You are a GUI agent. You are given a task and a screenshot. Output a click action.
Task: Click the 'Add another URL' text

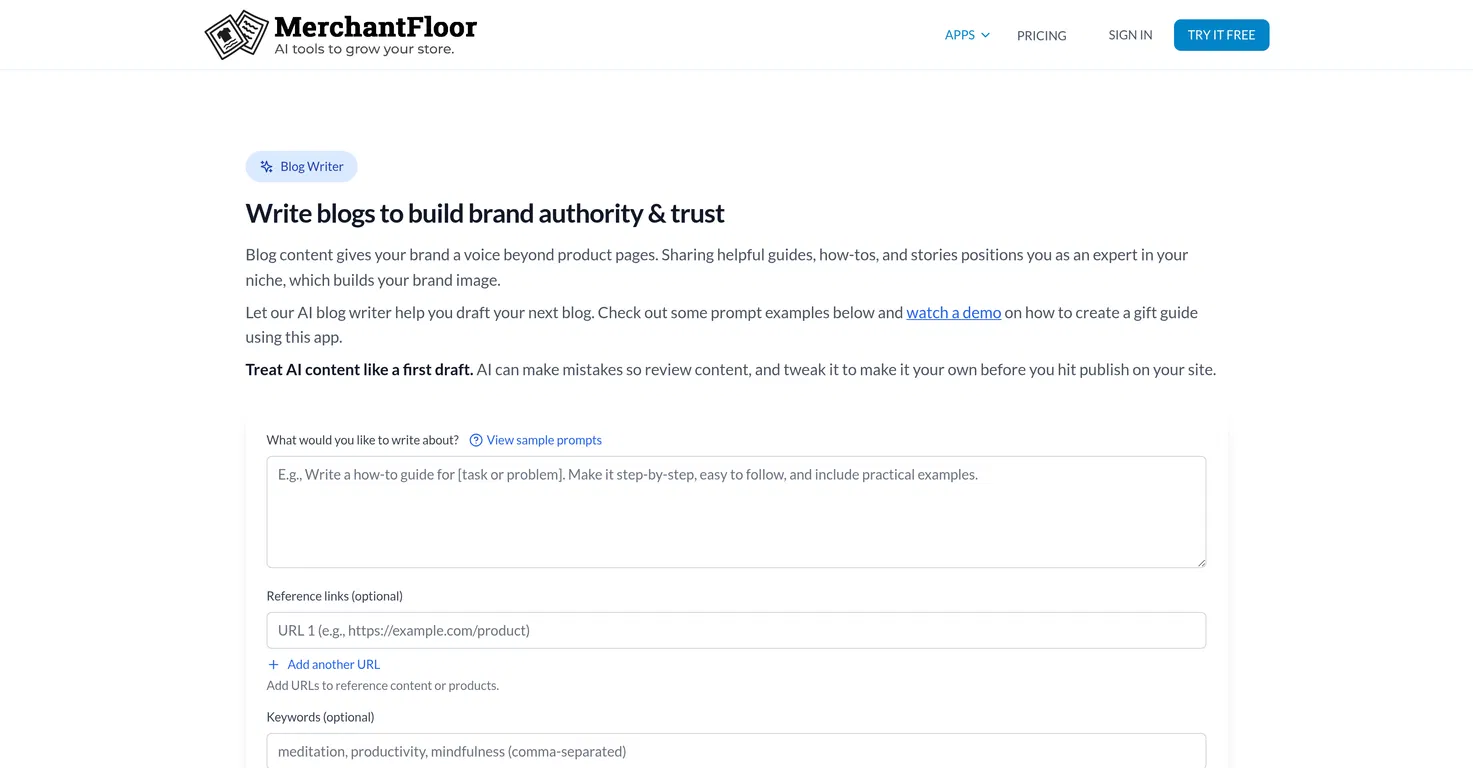tap(334, 664)
